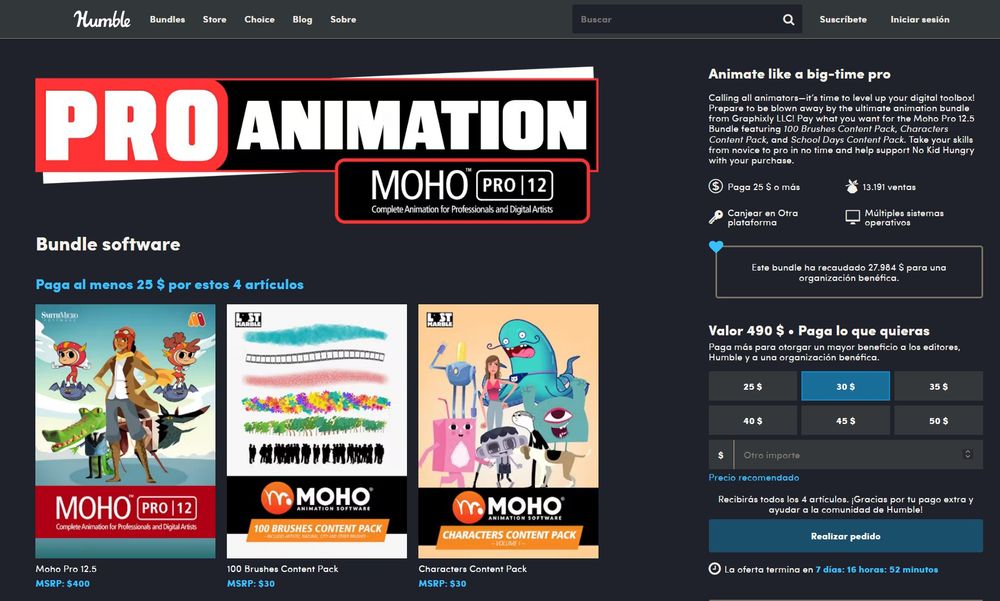Click the Paga al menos 25 $ tier heading

170,285
